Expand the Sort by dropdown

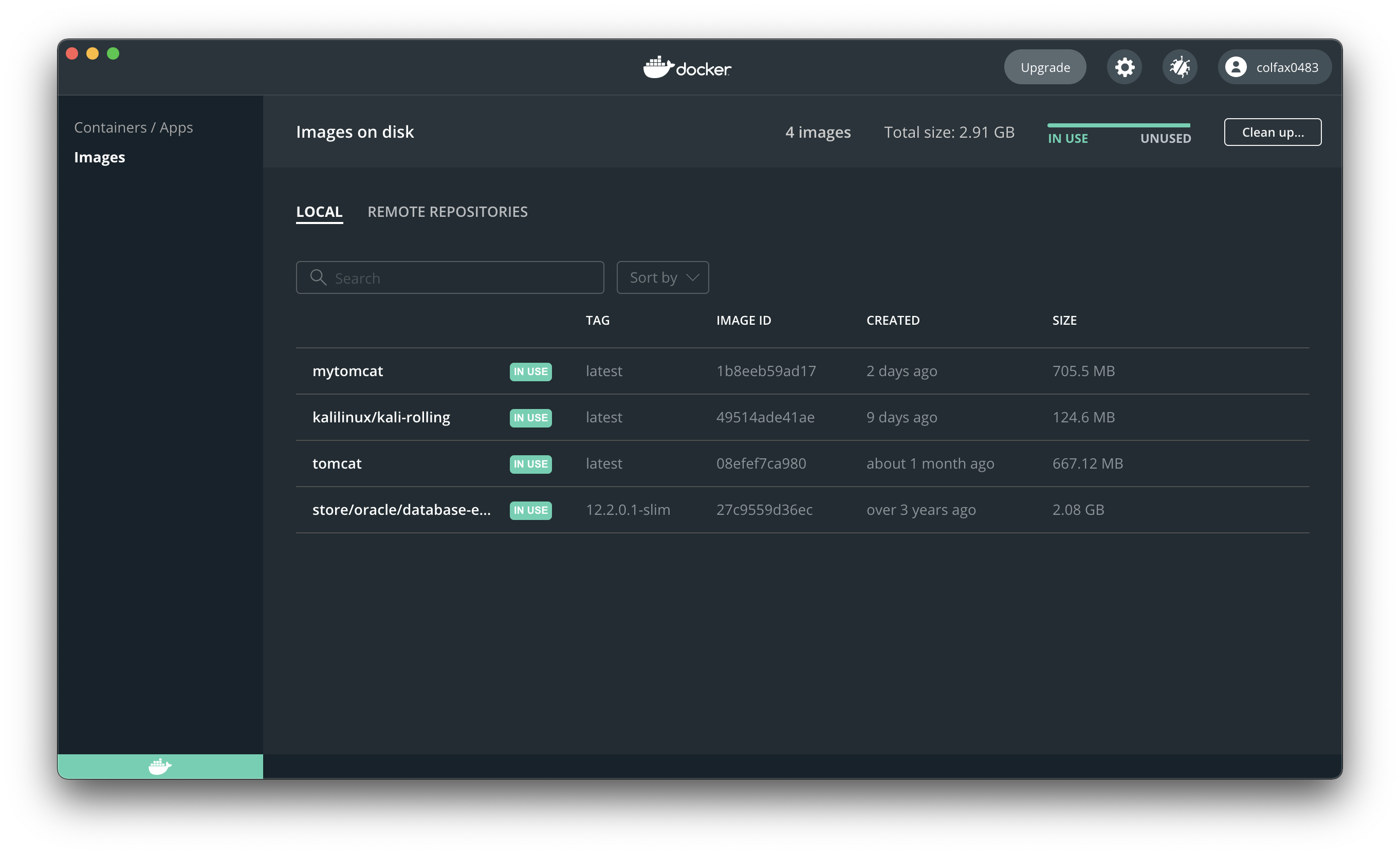tap(662, 277)
